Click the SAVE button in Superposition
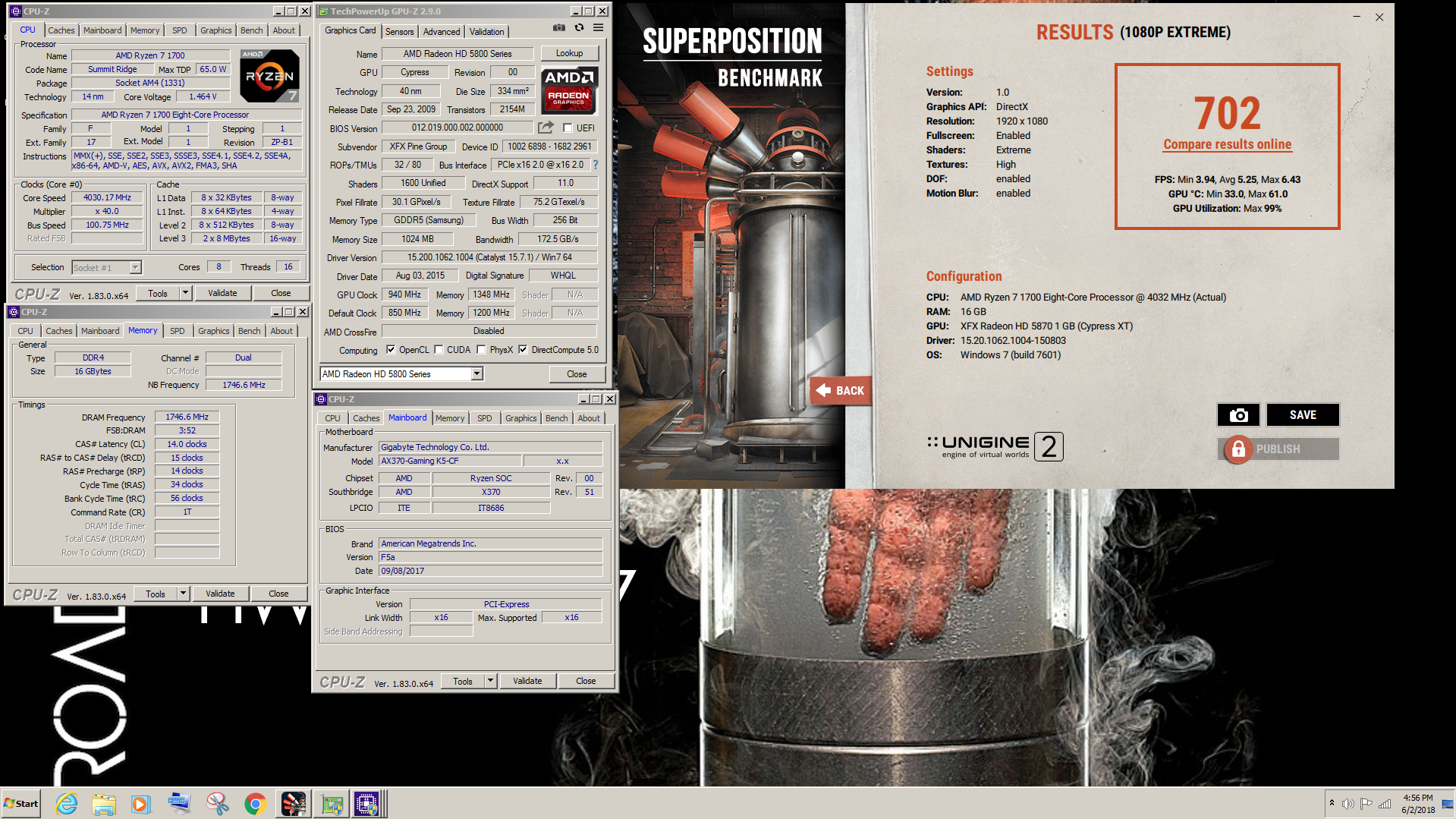 1303,415
